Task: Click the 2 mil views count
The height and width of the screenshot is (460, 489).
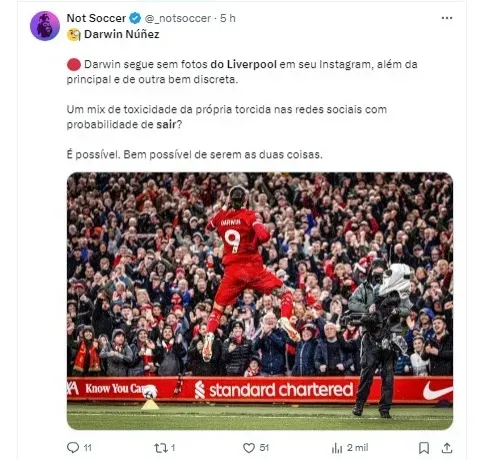Action: 357,448
